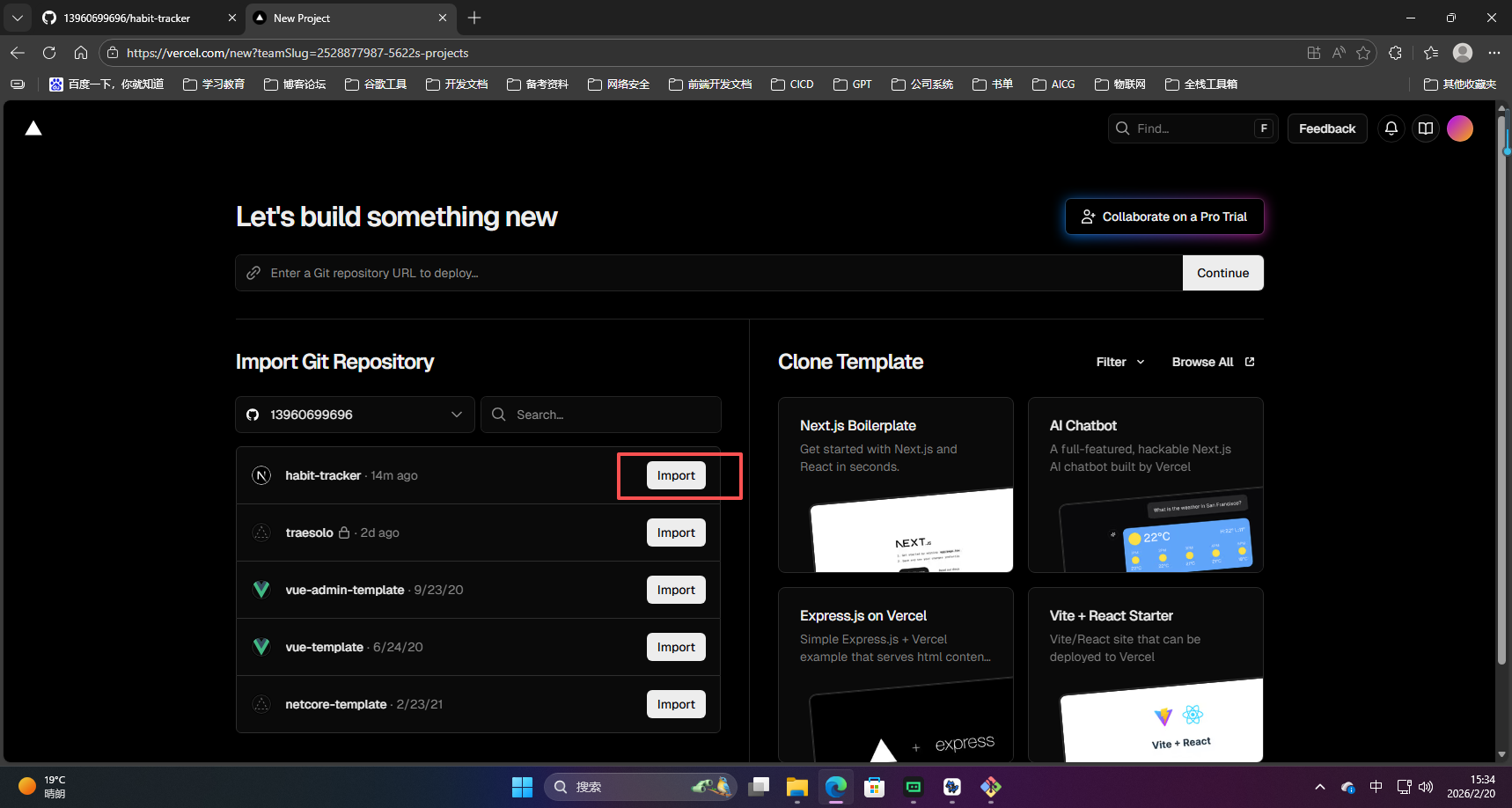The height and width of the screenshot is (808, 1512).
Task: Open the volume control tray icon
Action: point(1426,787)
